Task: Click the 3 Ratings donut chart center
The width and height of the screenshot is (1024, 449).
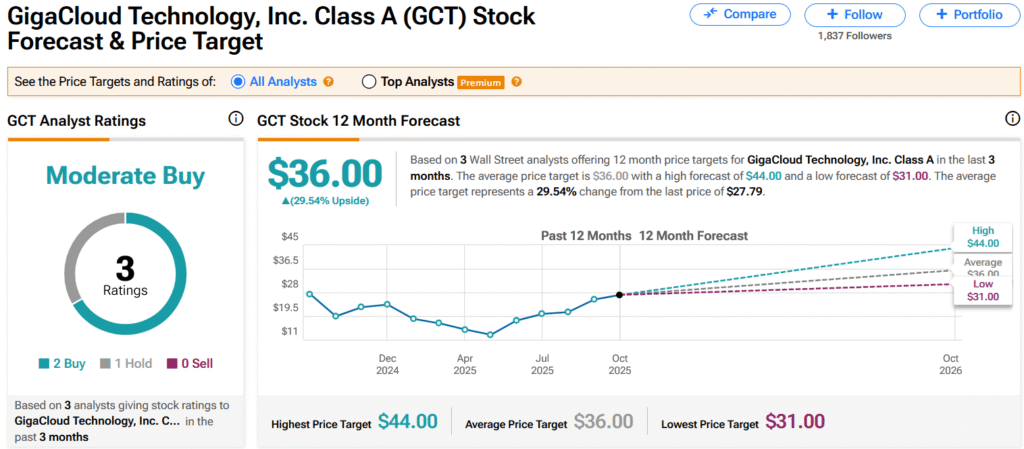Action: (125, 274)
